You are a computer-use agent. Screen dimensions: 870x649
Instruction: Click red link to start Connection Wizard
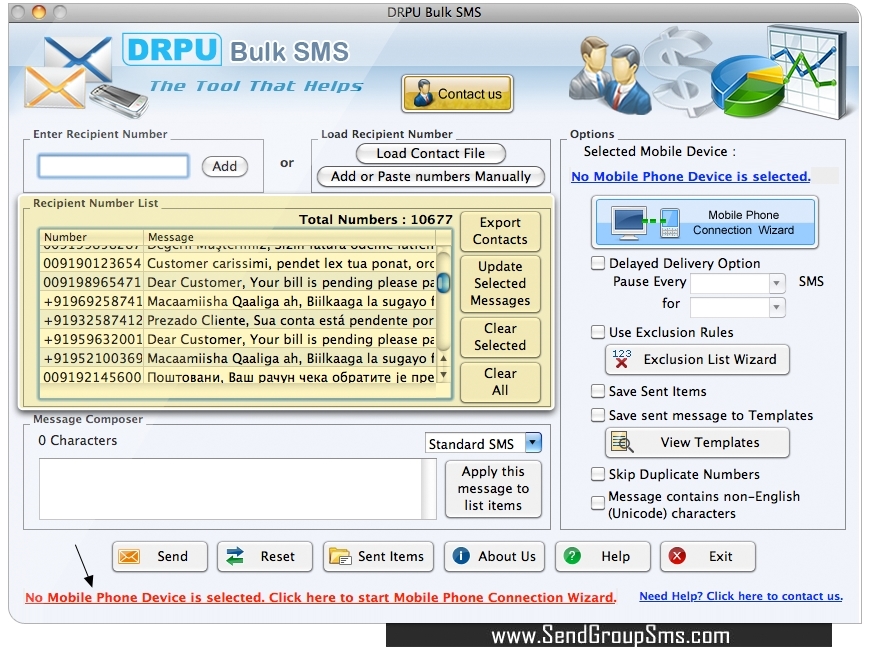321,597
